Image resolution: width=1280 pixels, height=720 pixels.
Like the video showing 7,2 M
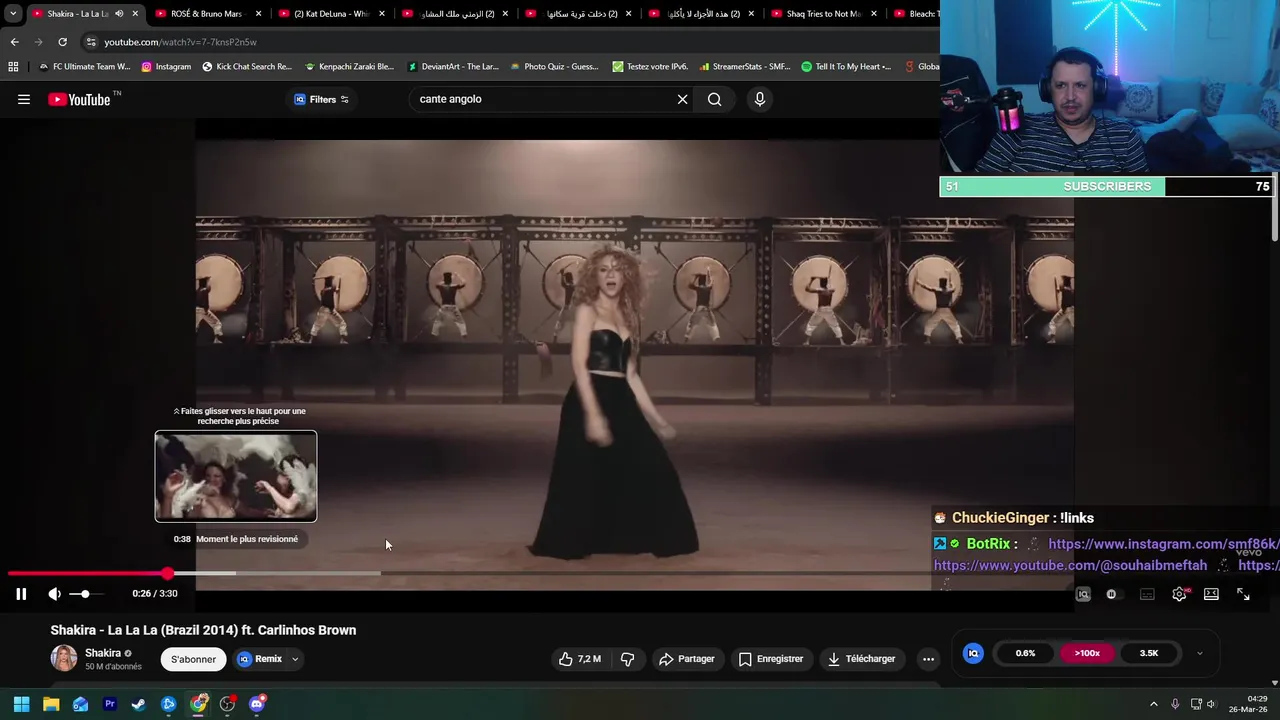point(580,659)
